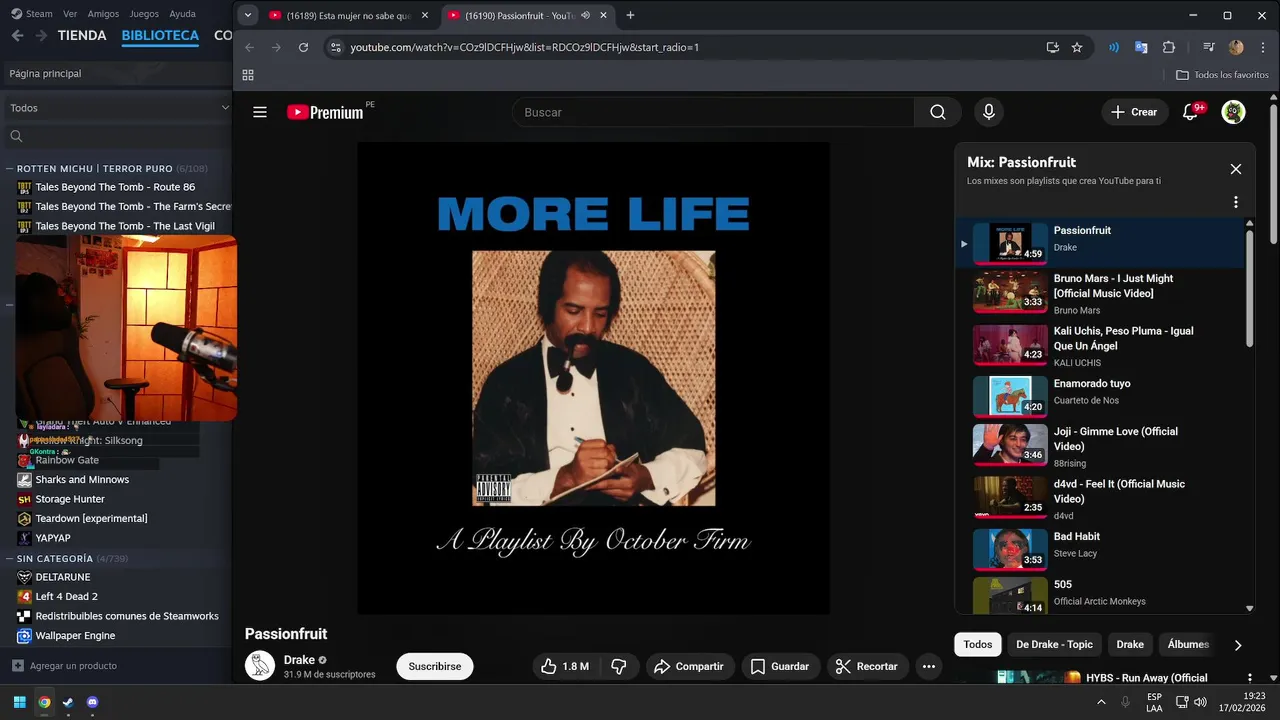Image resolution: width=1280 pixels, height=720 pixels.
Task: Go back in Steam library navigation
Action: (x=17, y=35)
